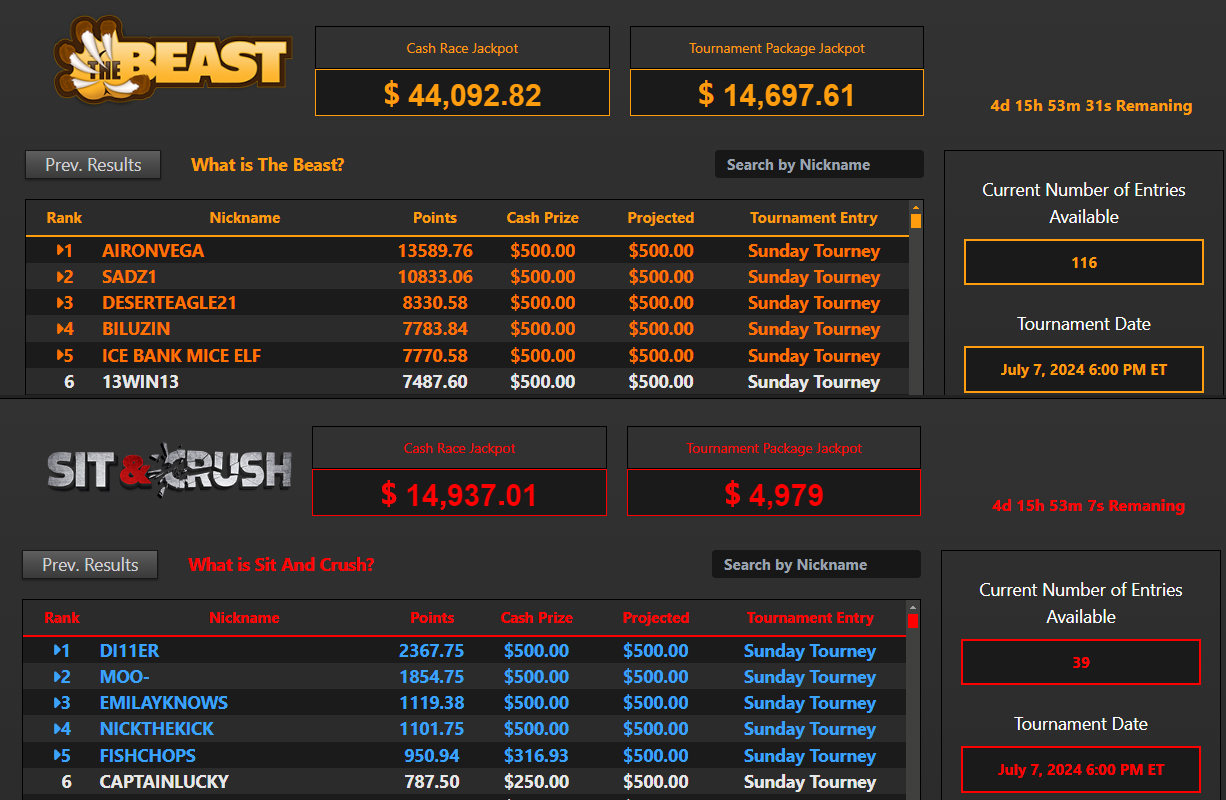Open the 'What is Sit And Crush?' link
The width and height of the screenshot is (1226, 800).
[281, 565]
